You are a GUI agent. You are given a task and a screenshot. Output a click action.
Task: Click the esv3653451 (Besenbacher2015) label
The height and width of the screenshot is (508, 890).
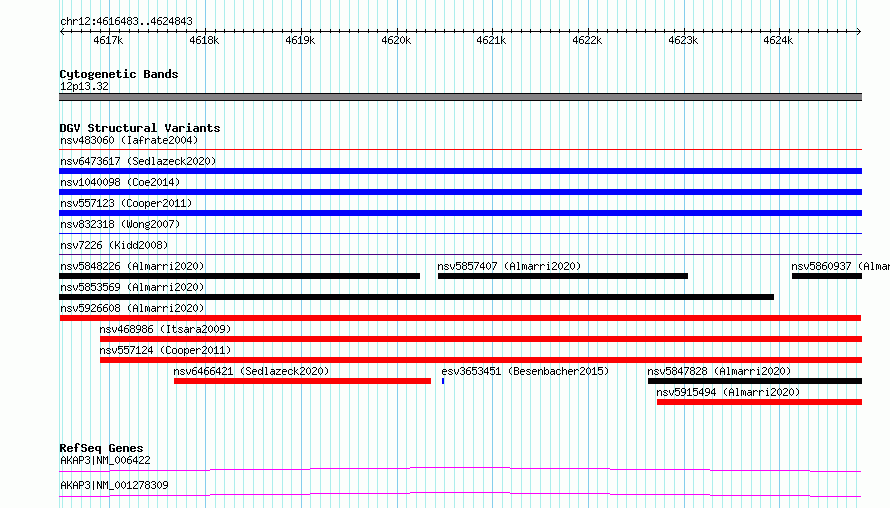tap(525, 371)
